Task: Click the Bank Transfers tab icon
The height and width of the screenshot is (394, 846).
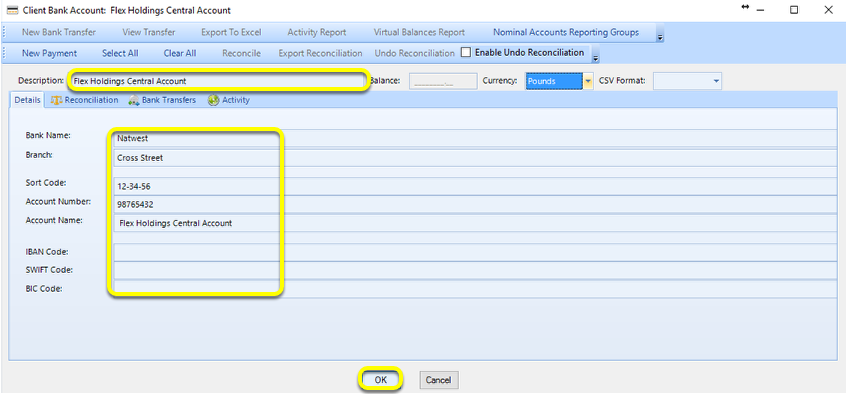Action: click(134, 100)
